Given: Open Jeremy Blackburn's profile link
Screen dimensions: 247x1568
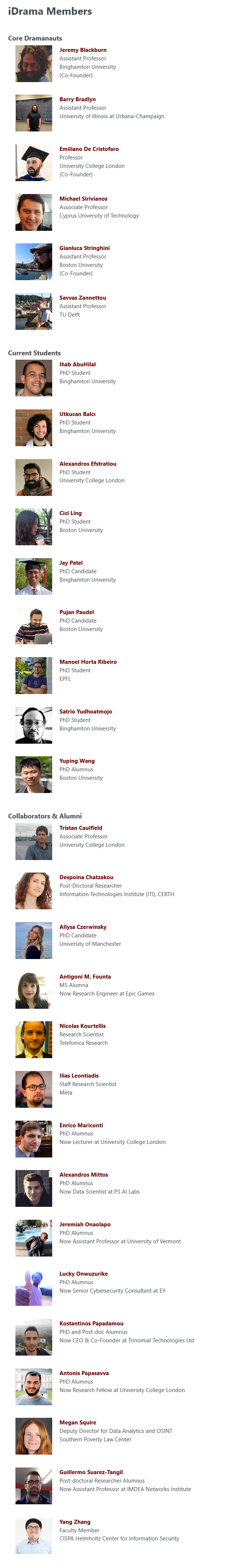Looking at the screenshot, I should 83,50.
